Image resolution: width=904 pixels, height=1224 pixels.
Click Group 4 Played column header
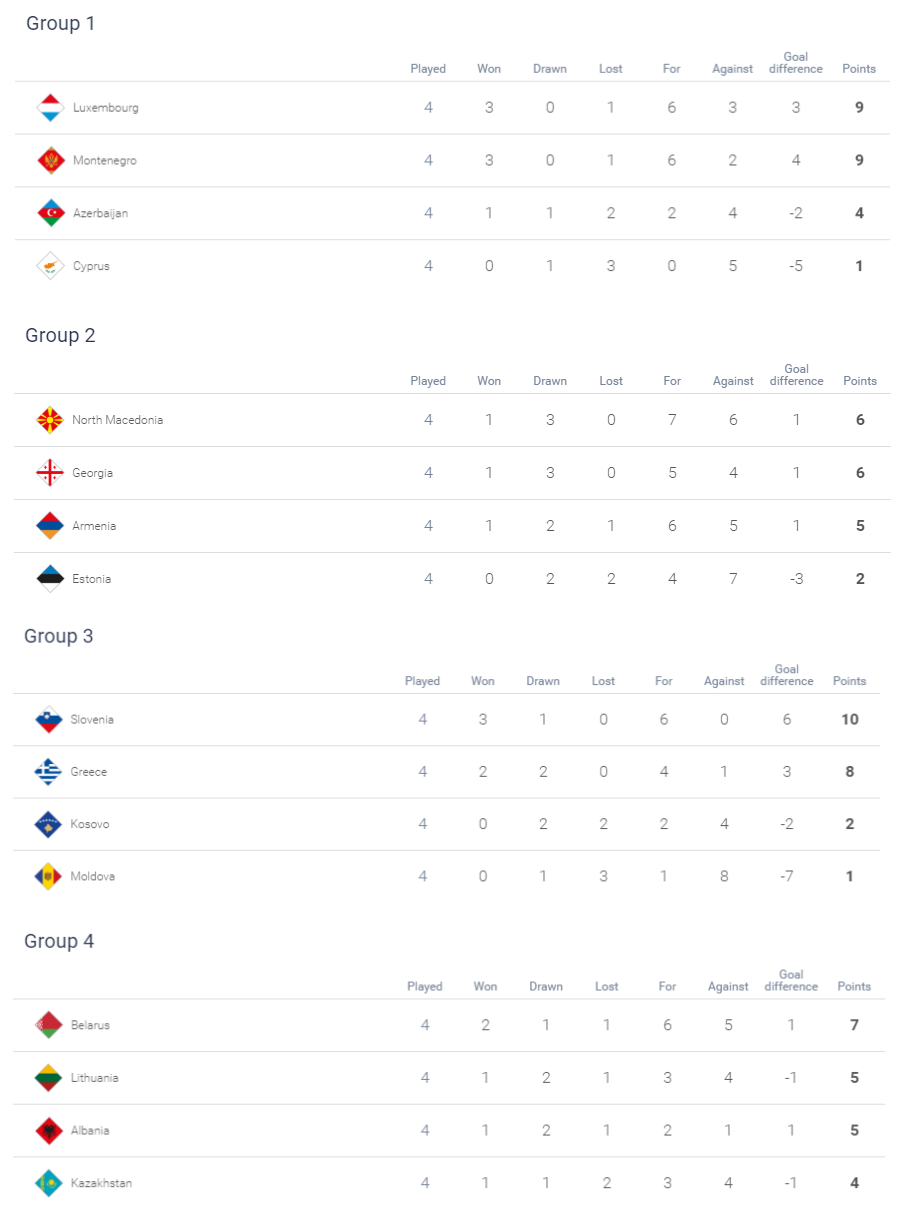pyautogui.click(x=425, y=986)
